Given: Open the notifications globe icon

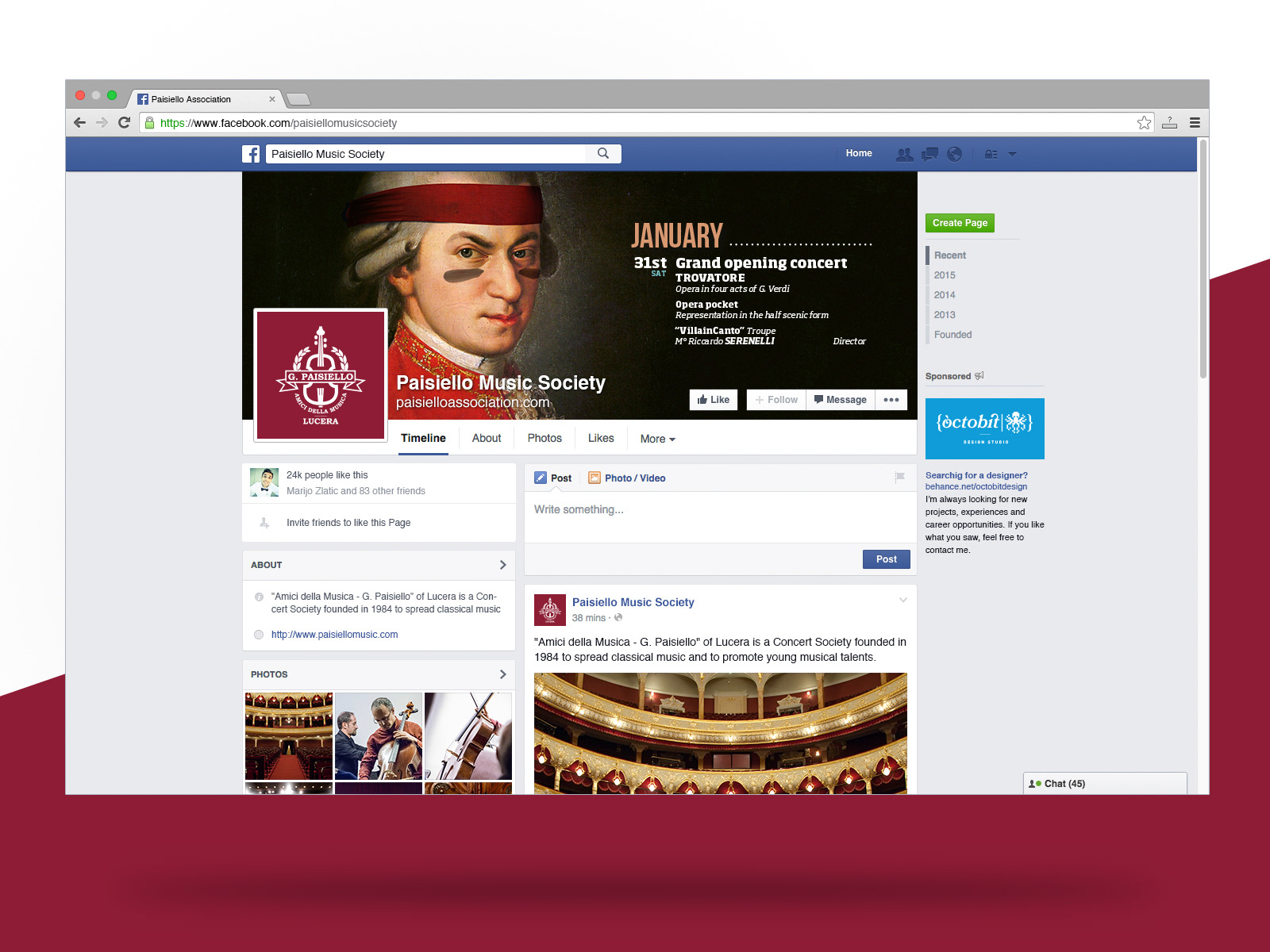Looking at the screenshot, I should pos(955,154).
